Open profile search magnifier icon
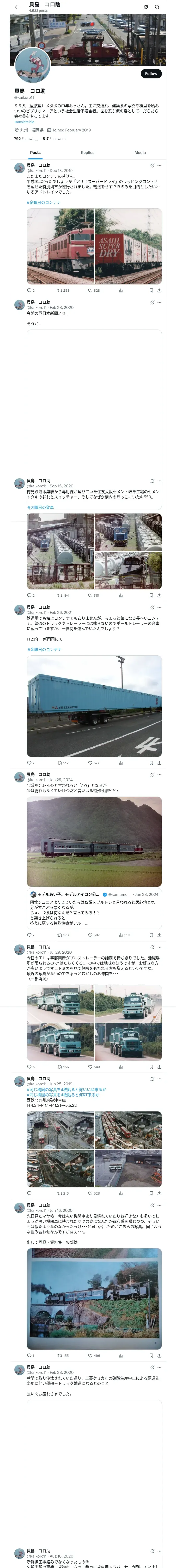 (157, 7)
